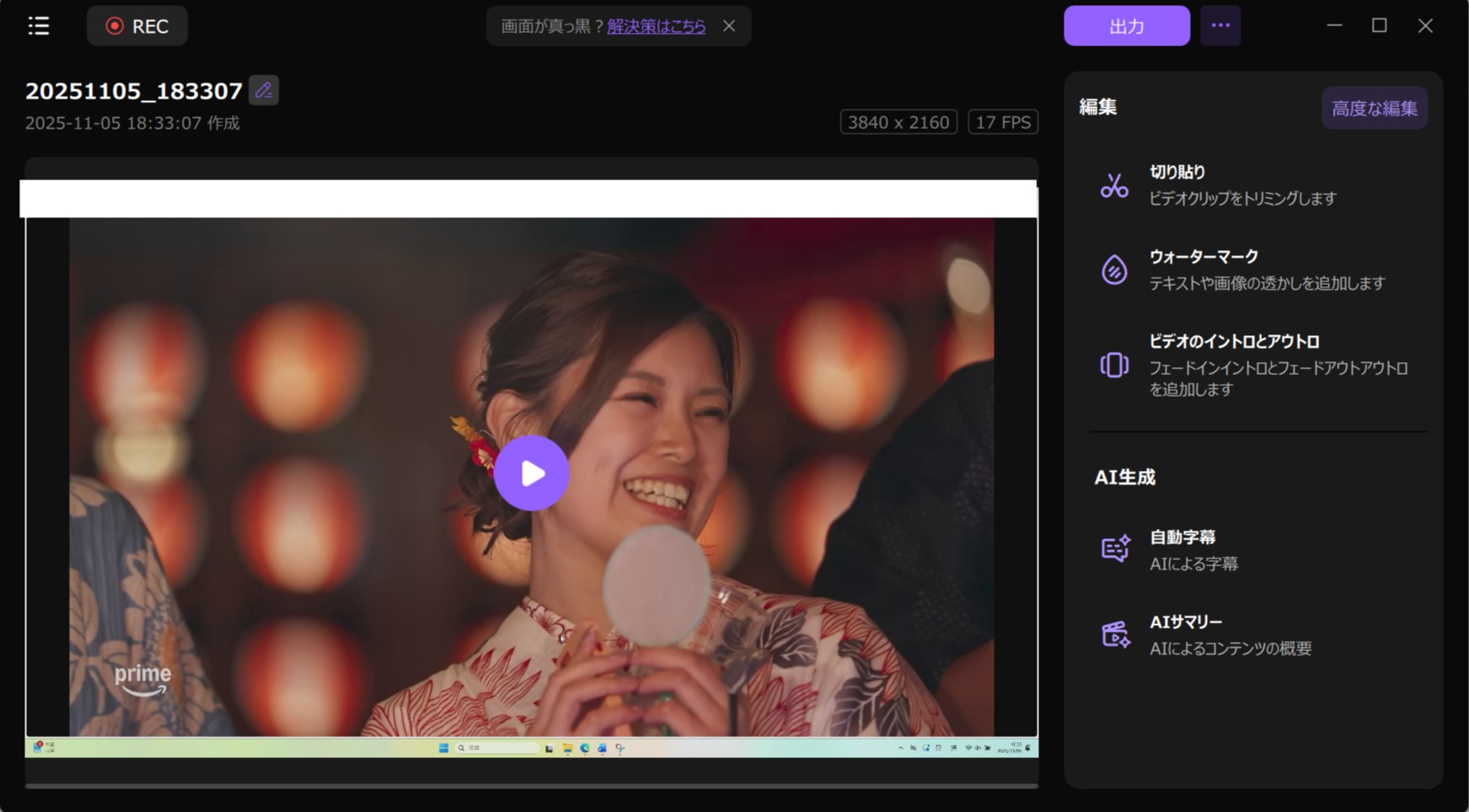
Task: Open the ウォーターマーク watermark tool icon
Action: (x=1114, y=270)
